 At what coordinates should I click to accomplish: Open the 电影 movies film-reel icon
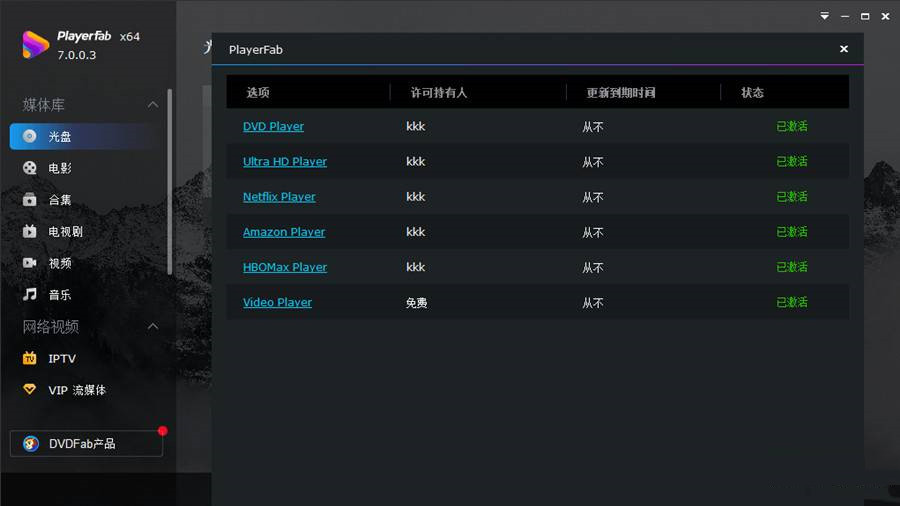coord(29,168)
